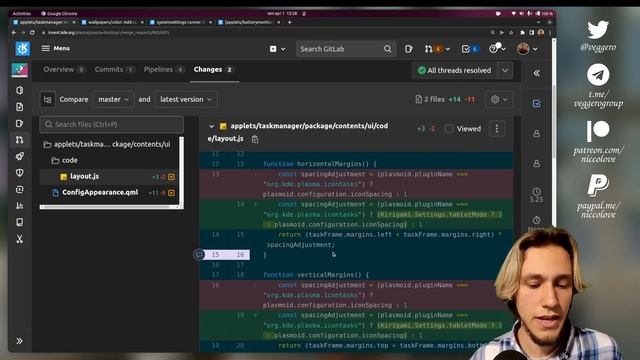
Task: Open Merge requests in left sidebar
Action: 20,140
